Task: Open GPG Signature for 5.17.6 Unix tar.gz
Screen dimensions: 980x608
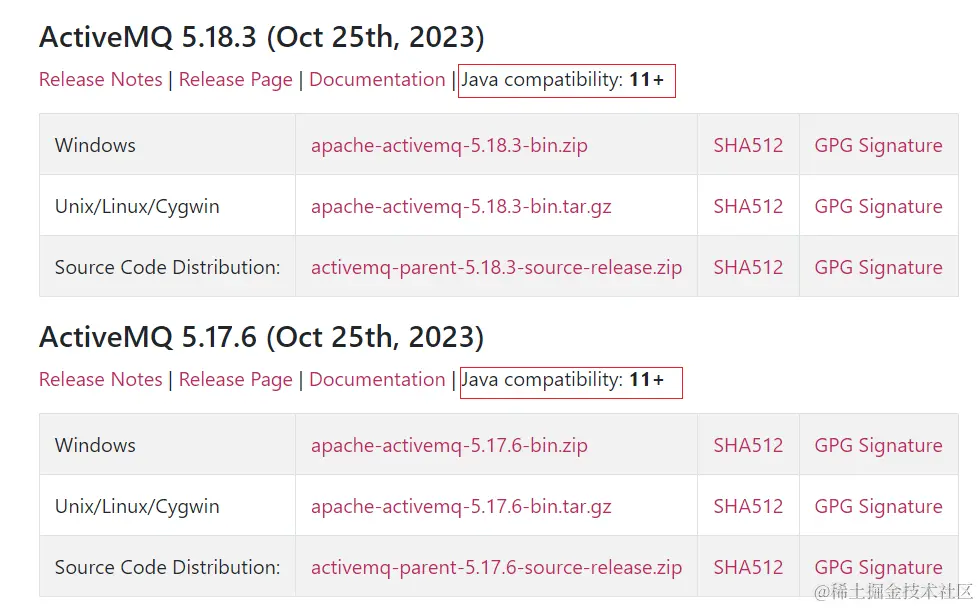Action: [x=878, y=507]
